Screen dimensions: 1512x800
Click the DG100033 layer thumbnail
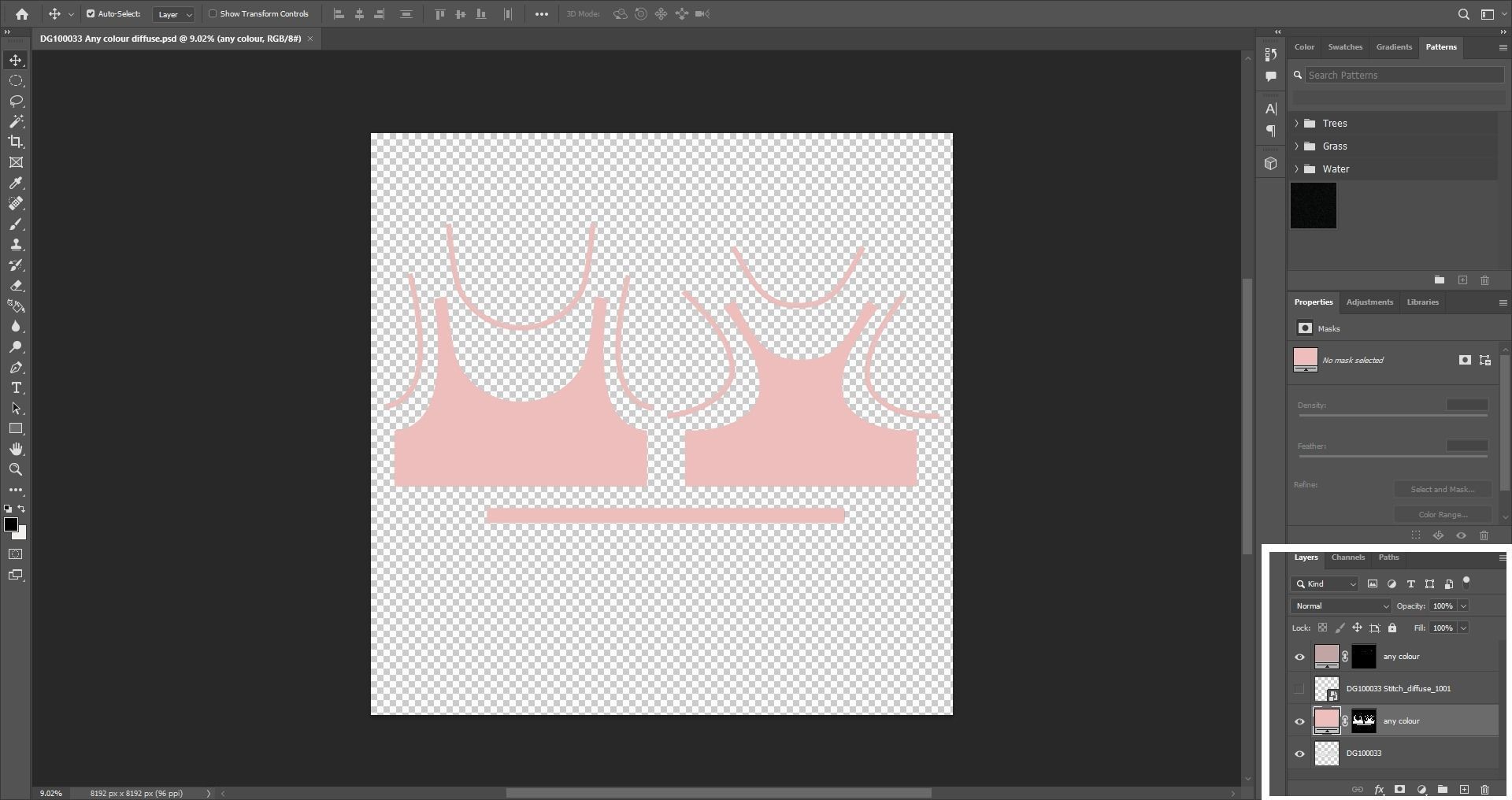(x=1326, y=753)
